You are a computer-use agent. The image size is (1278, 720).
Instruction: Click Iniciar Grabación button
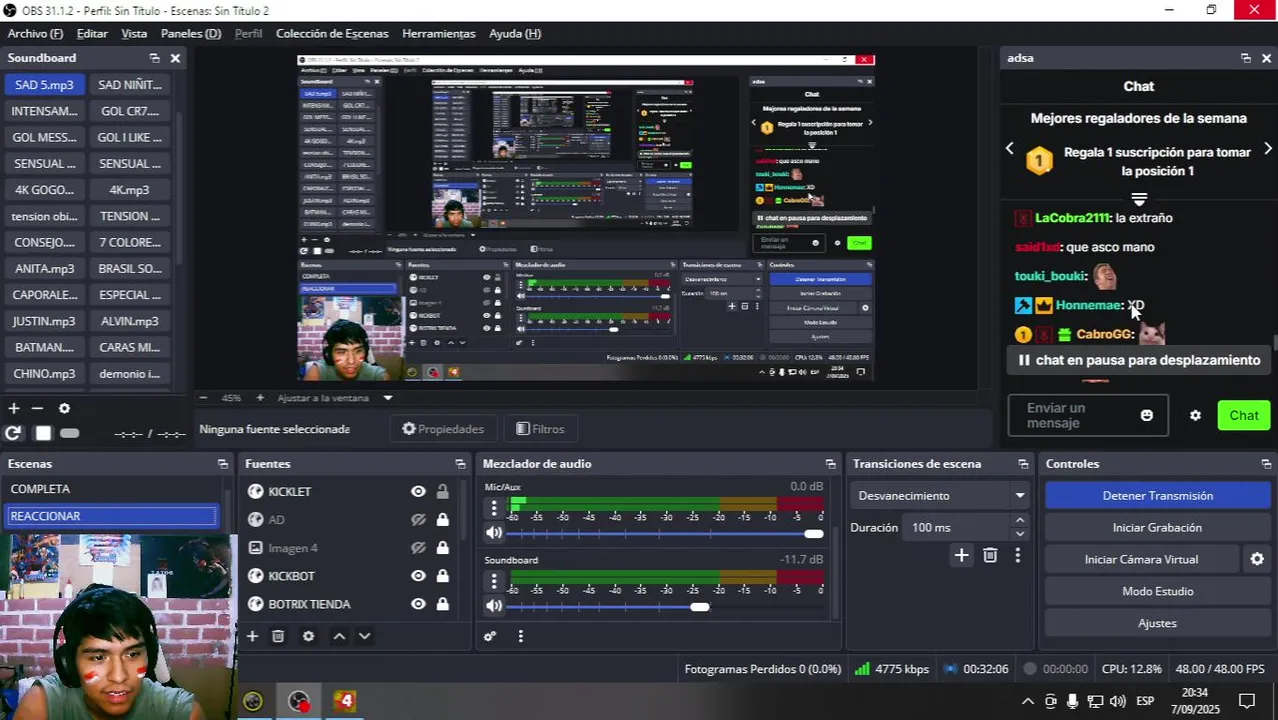point(1158,527)
